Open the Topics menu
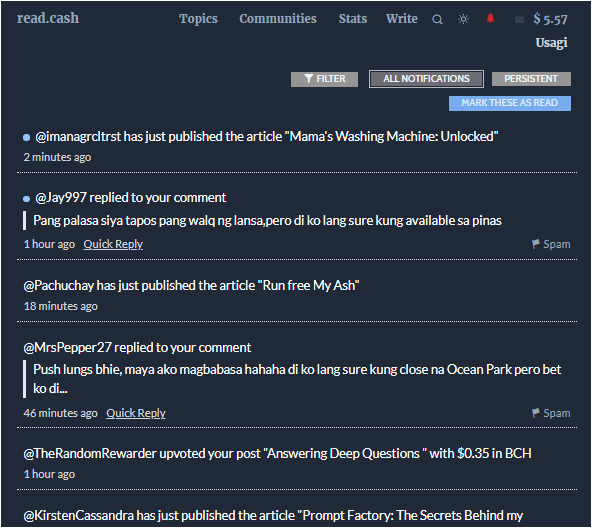Viewport: 592px width, 528px height. (198, 19)
